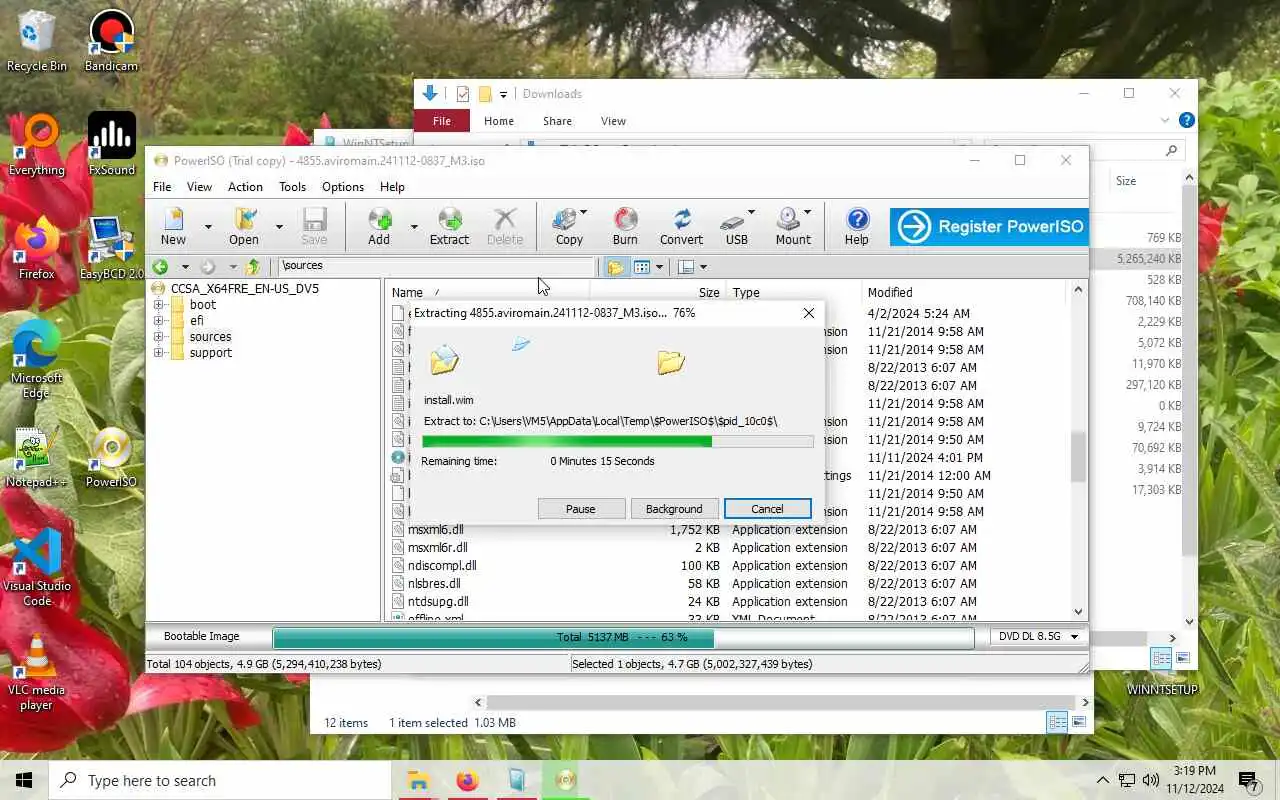This screenshot has width=1280, height=800.
Task: Click the Extract toolbar icon
Action: point(449,226)
